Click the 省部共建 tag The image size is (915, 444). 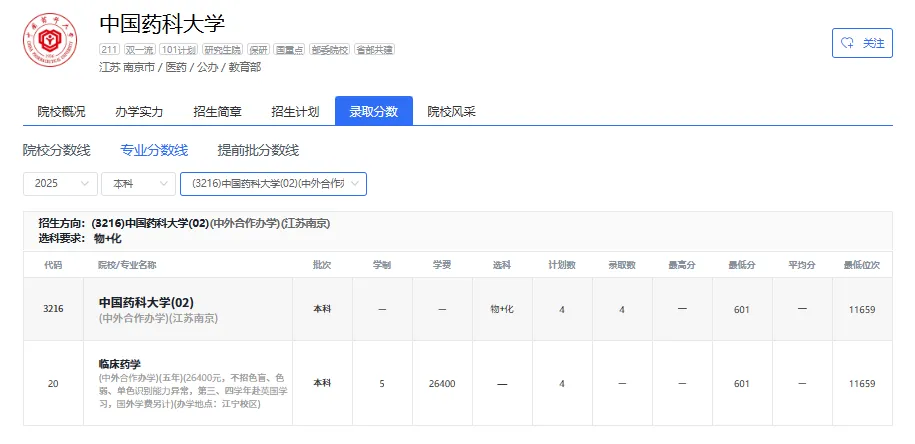375,50
